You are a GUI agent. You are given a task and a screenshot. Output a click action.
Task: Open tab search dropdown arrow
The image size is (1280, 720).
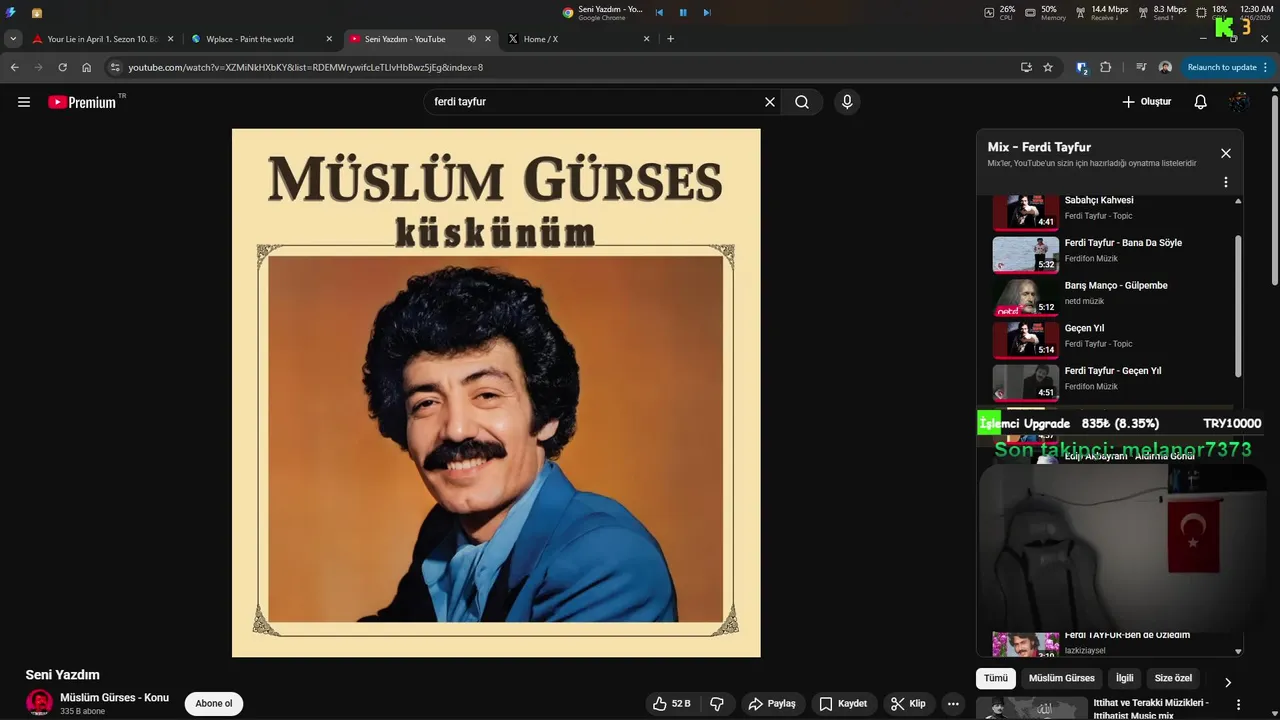tap(13, 39)
